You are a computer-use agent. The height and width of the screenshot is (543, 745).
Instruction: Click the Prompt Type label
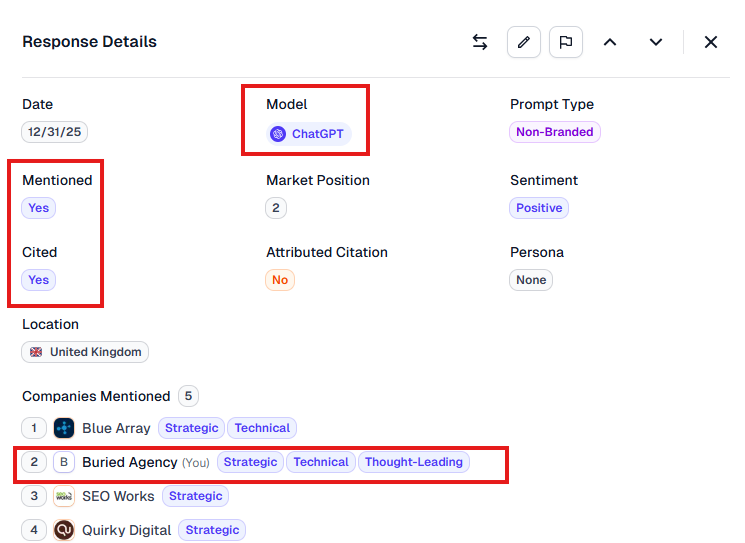552,105
